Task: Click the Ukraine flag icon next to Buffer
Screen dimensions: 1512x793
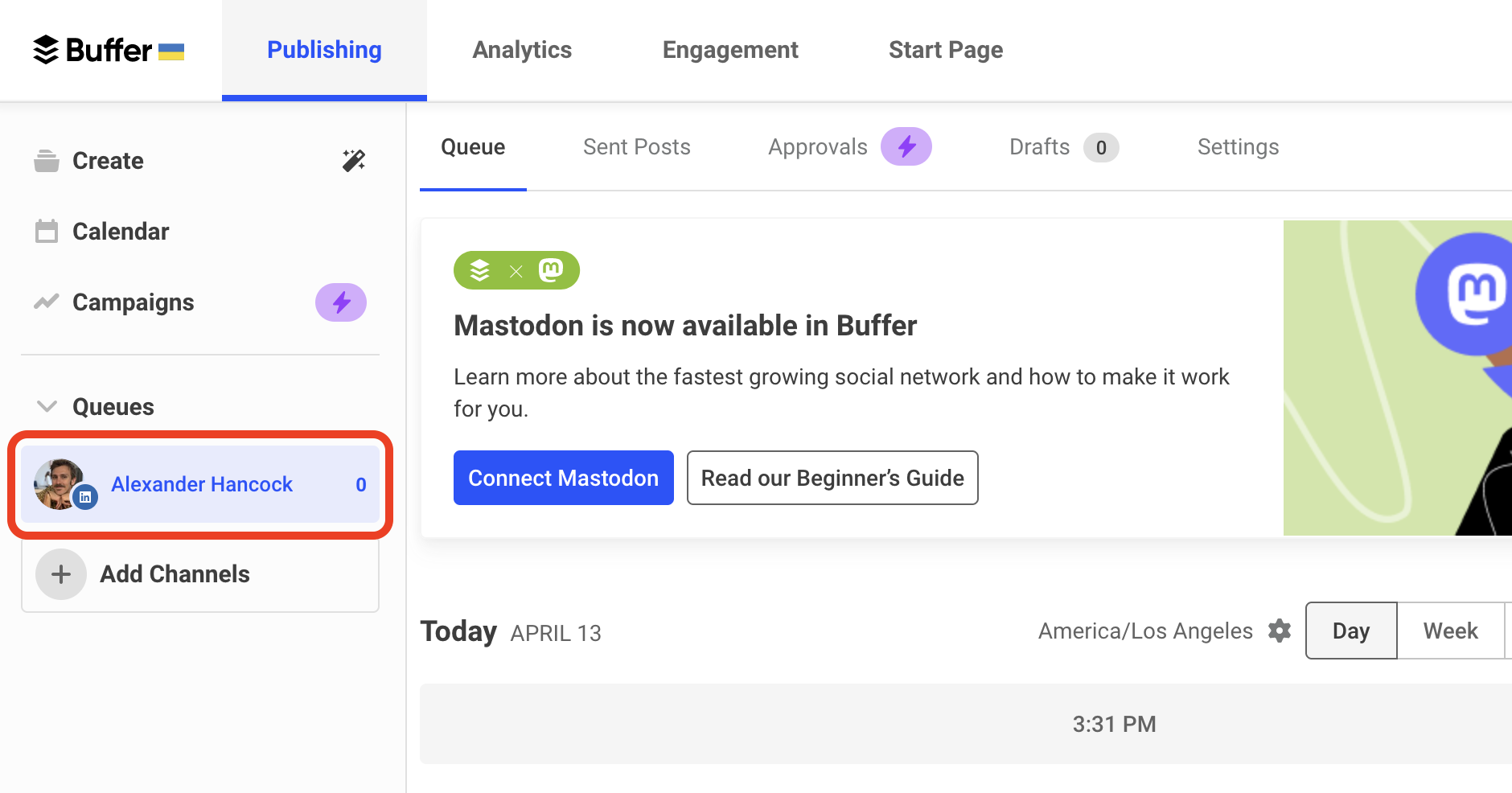Action: (171, 52)
